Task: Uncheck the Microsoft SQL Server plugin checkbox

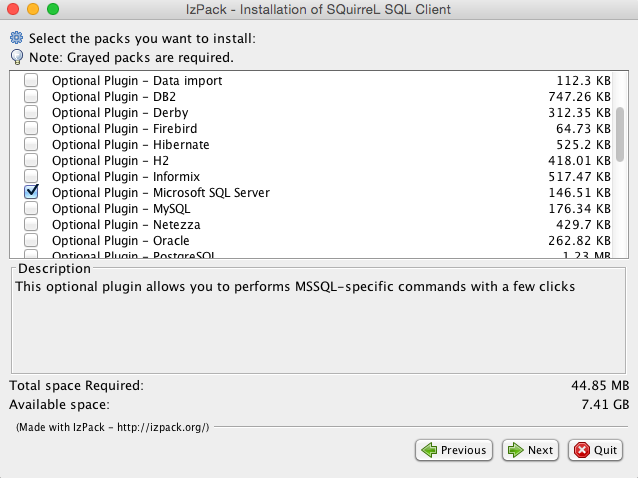Action: pos(31,192)
